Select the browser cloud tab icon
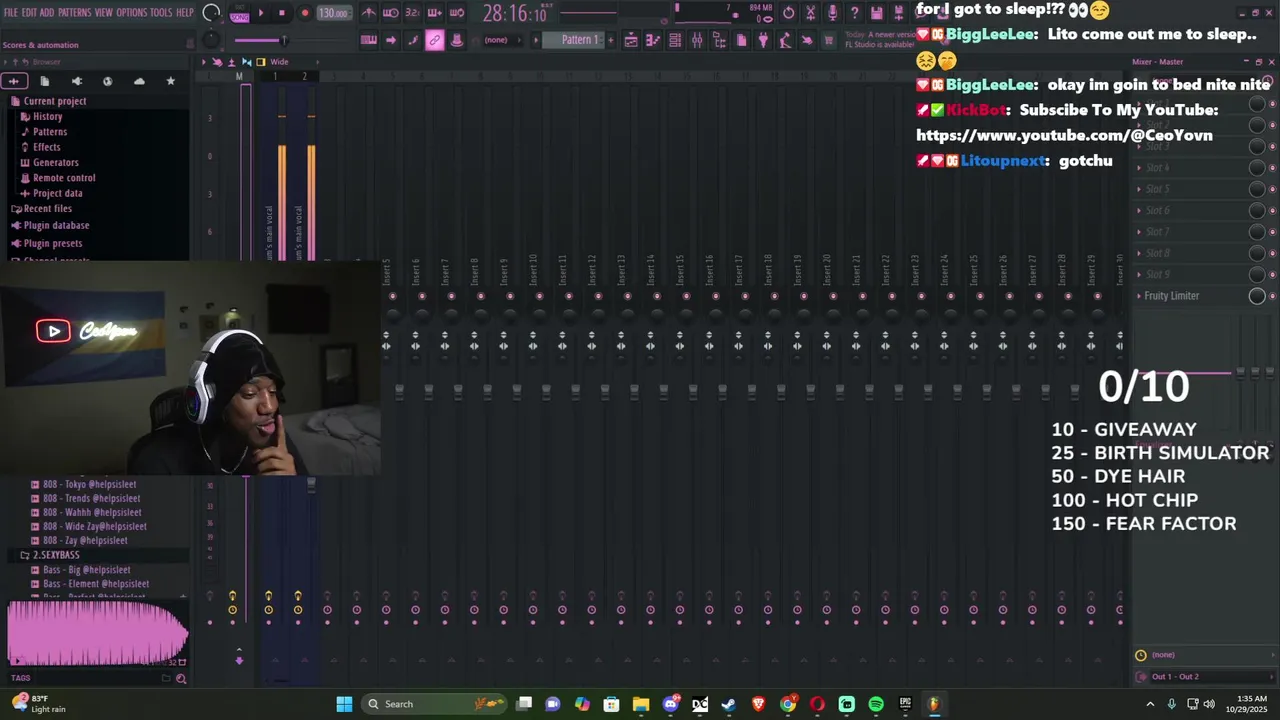 click(139, 81)
